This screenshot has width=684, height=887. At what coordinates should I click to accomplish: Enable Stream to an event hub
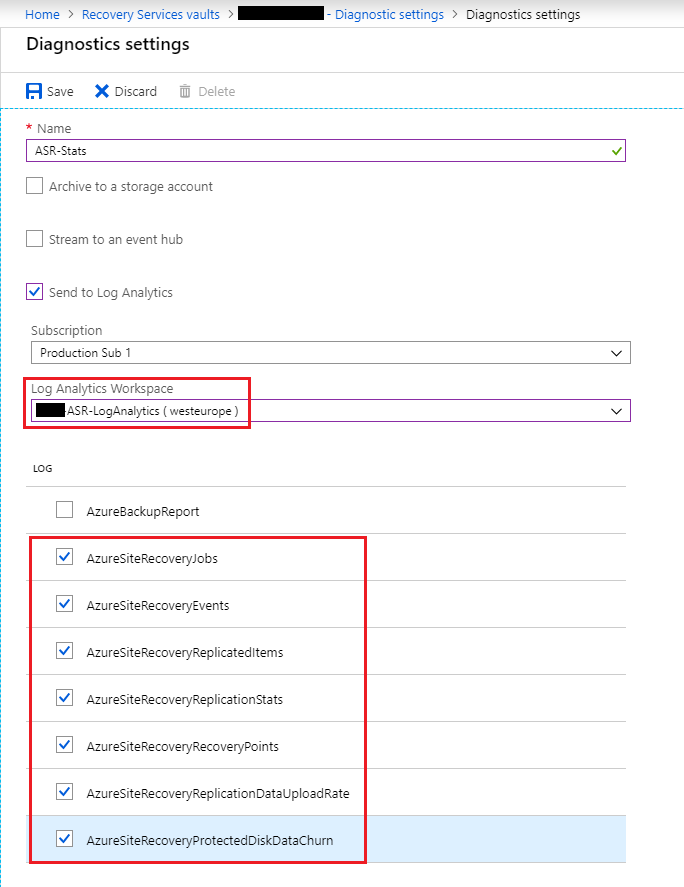(x=34, y=239)
